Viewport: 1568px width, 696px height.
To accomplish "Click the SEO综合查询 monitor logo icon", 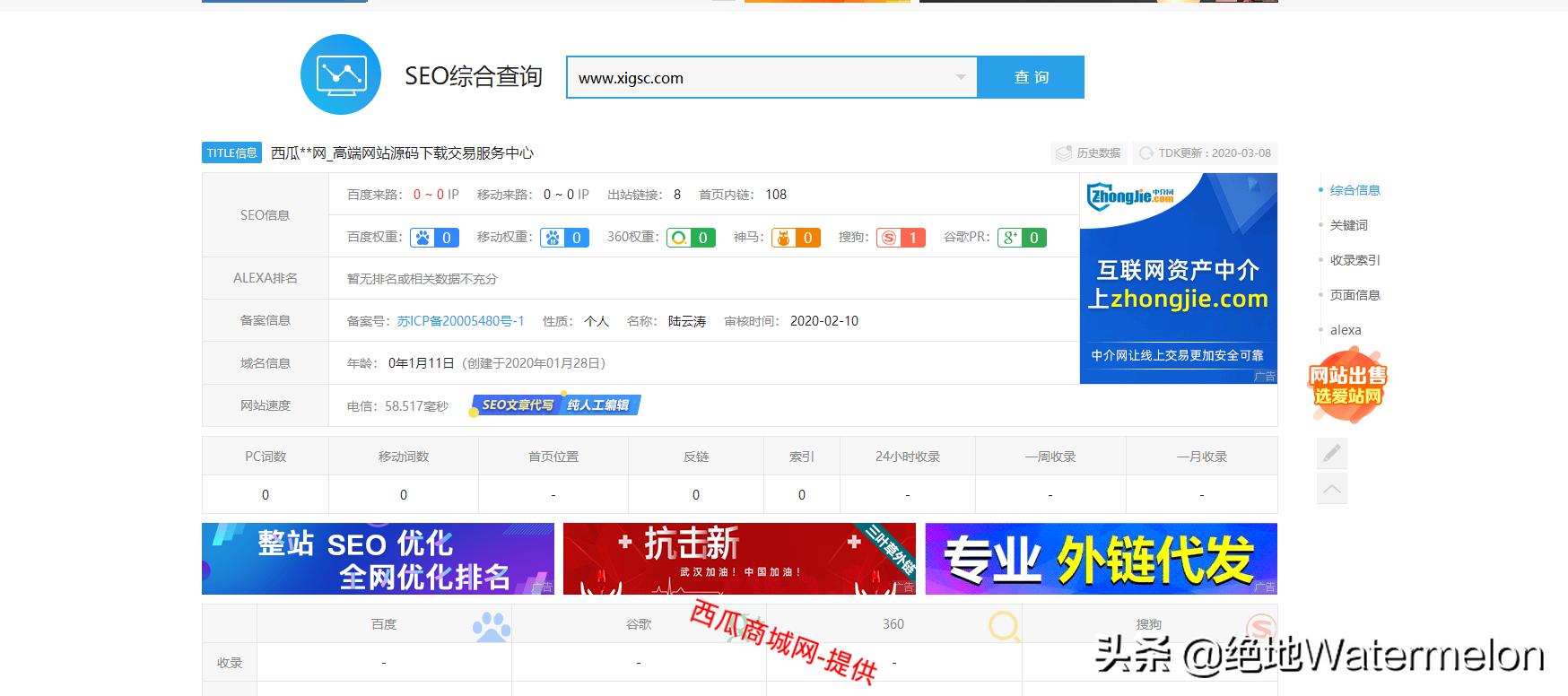I will tap(341, 74).
